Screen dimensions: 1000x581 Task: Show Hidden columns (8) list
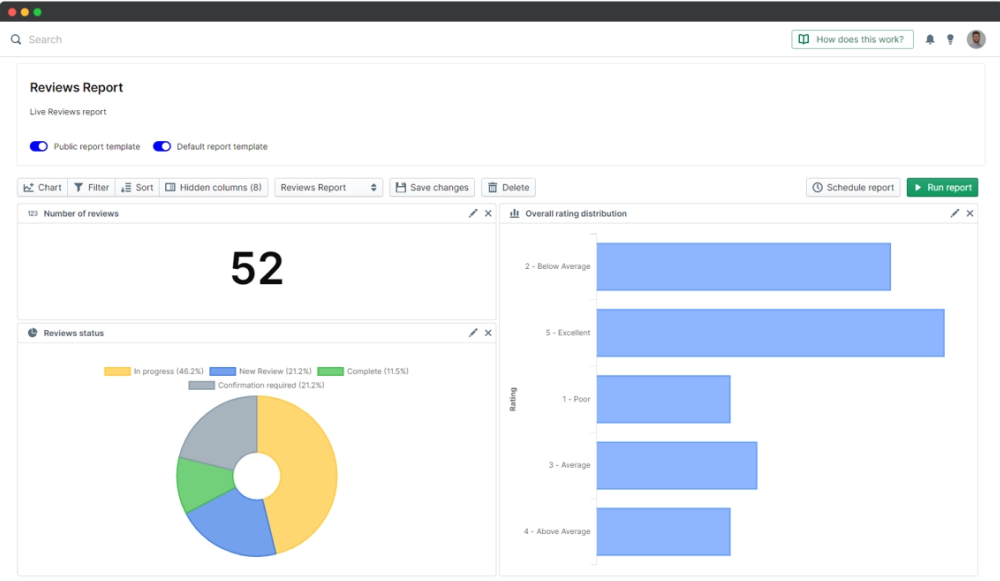pyautogui.click(x=214, y=188)
